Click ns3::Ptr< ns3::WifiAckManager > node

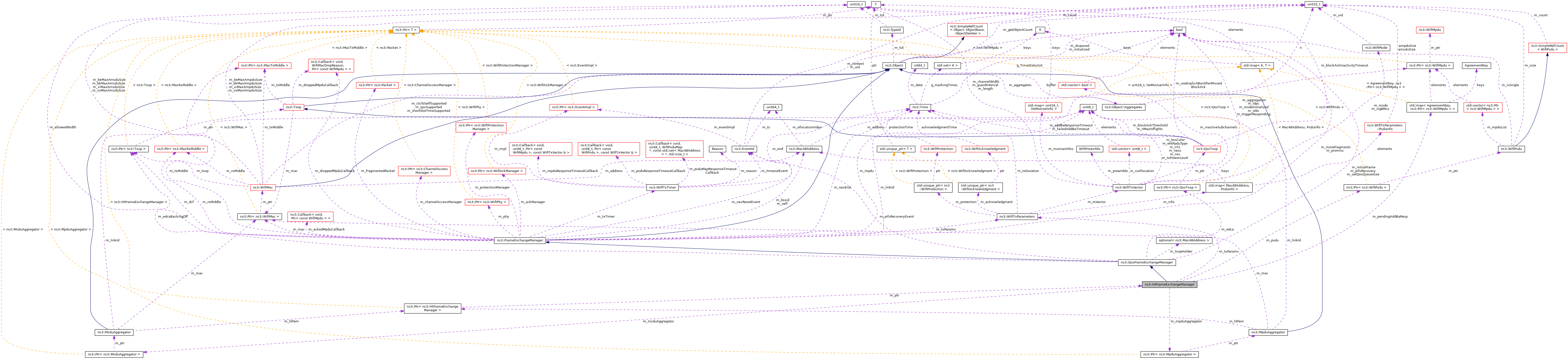497,171
